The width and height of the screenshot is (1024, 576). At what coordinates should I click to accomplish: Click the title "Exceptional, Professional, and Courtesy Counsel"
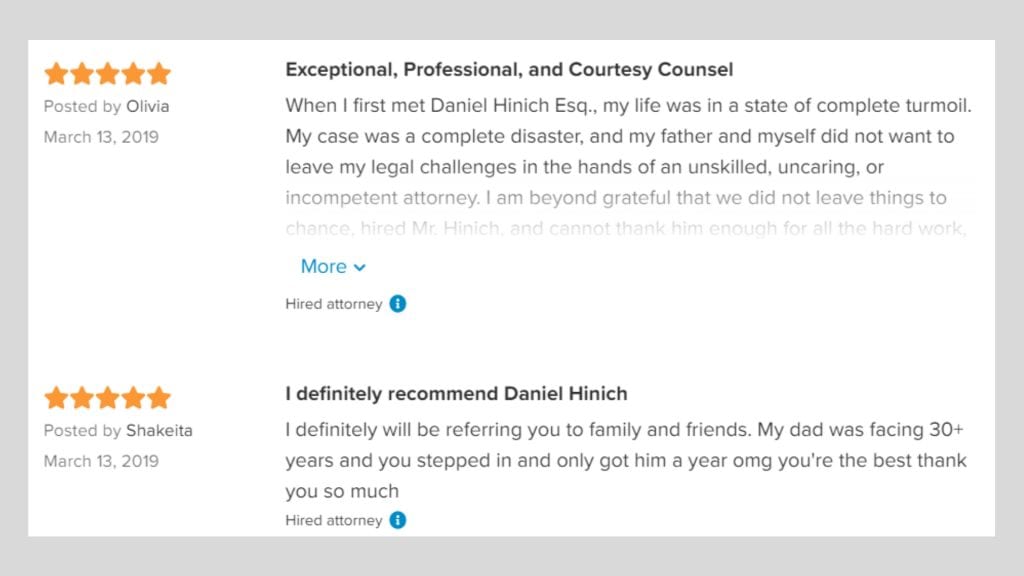[509, 70]
